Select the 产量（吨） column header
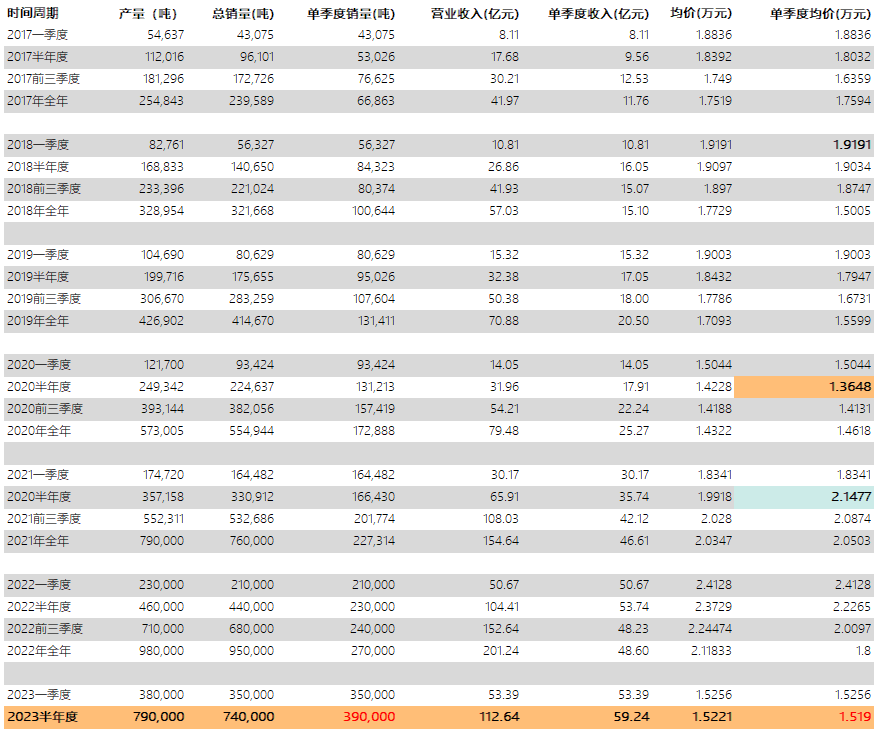 tap(147, 13)
